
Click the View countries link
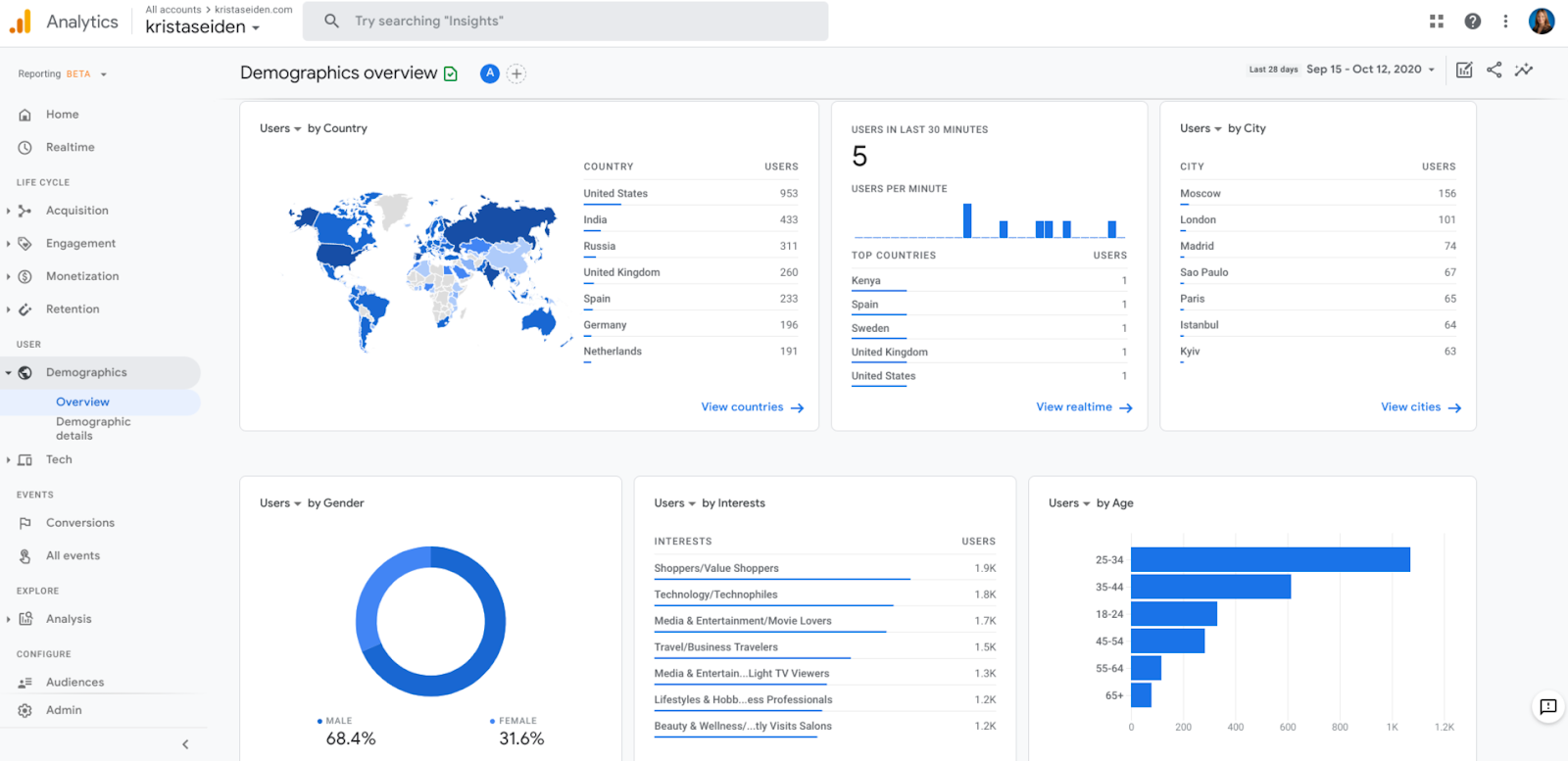[753, 407]
